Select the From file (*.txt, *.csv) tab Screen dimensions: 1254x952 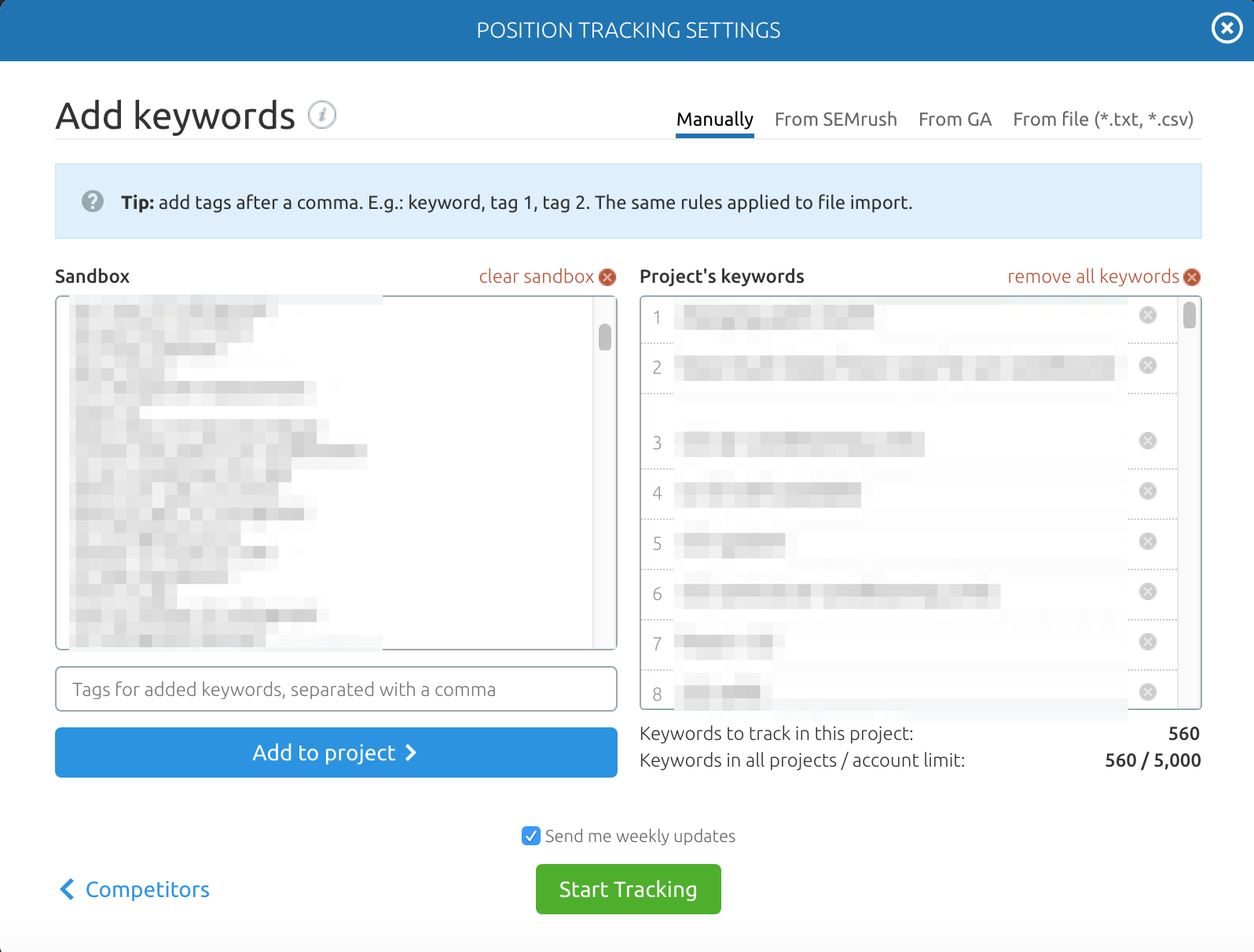[1103, 119]
